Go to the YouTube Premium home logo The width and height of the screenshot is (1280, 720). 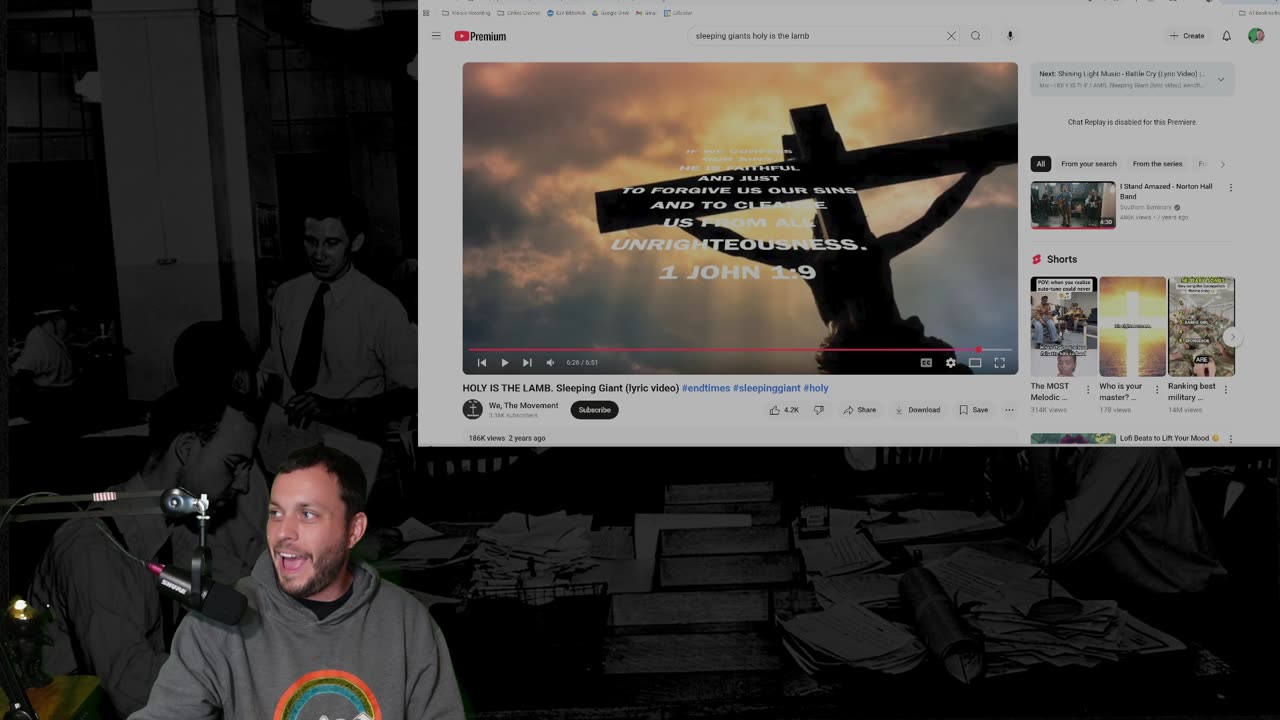(x=480, y=36)
